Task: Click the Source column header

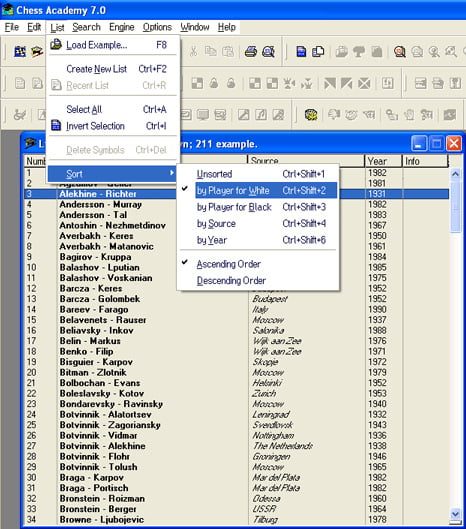Action: pyautogui.click(x=306, y=161)
